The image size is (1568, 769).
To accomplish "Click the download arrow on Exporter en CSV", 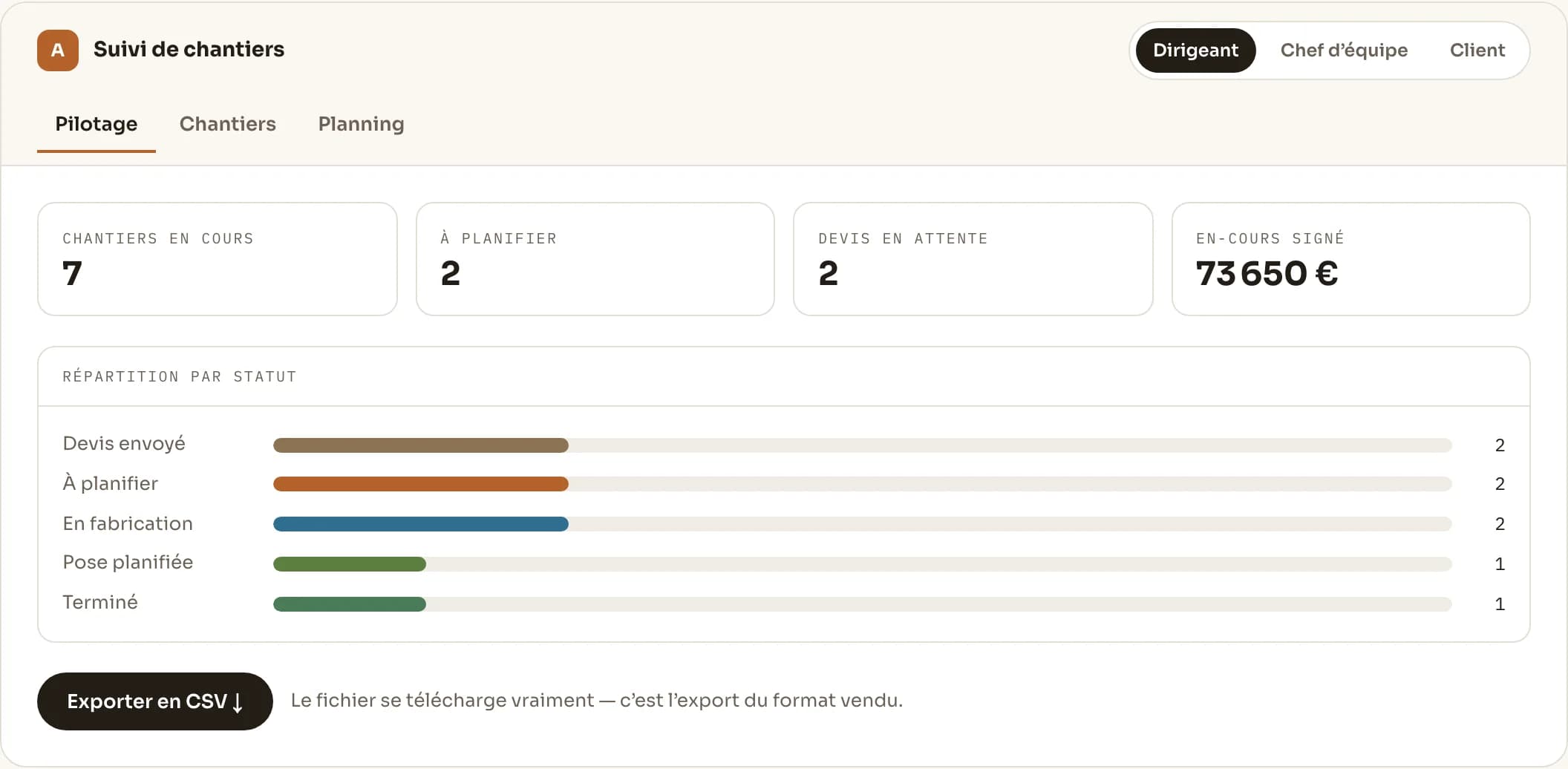I will pyautogui.click(x=238, y=702).
